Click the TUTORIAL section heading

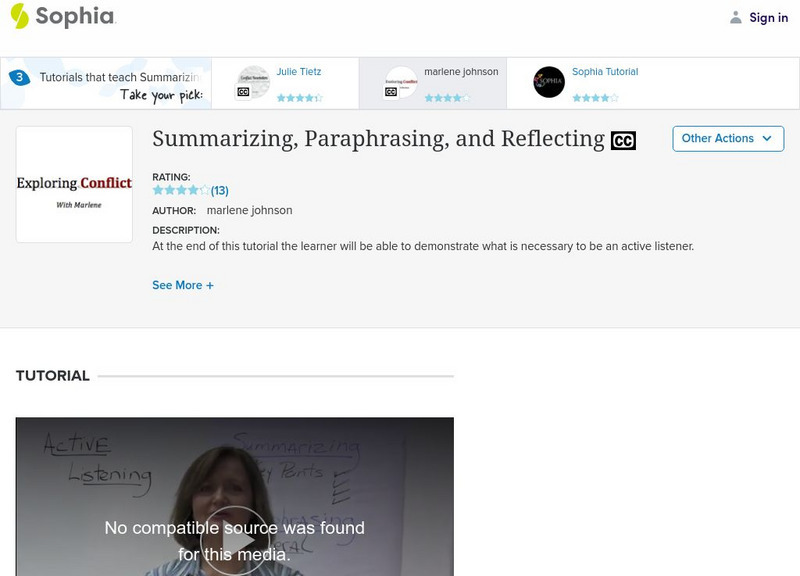[53, 376]
